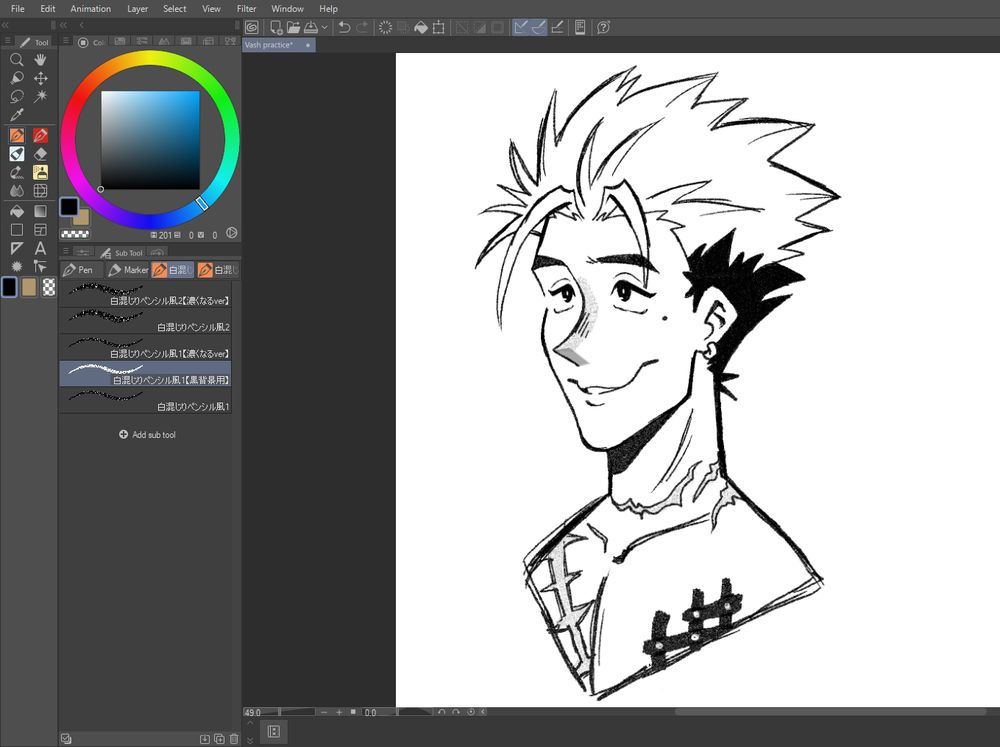
Task: Open Clip Studio launcher icon
Action: (x=252, y=27)
